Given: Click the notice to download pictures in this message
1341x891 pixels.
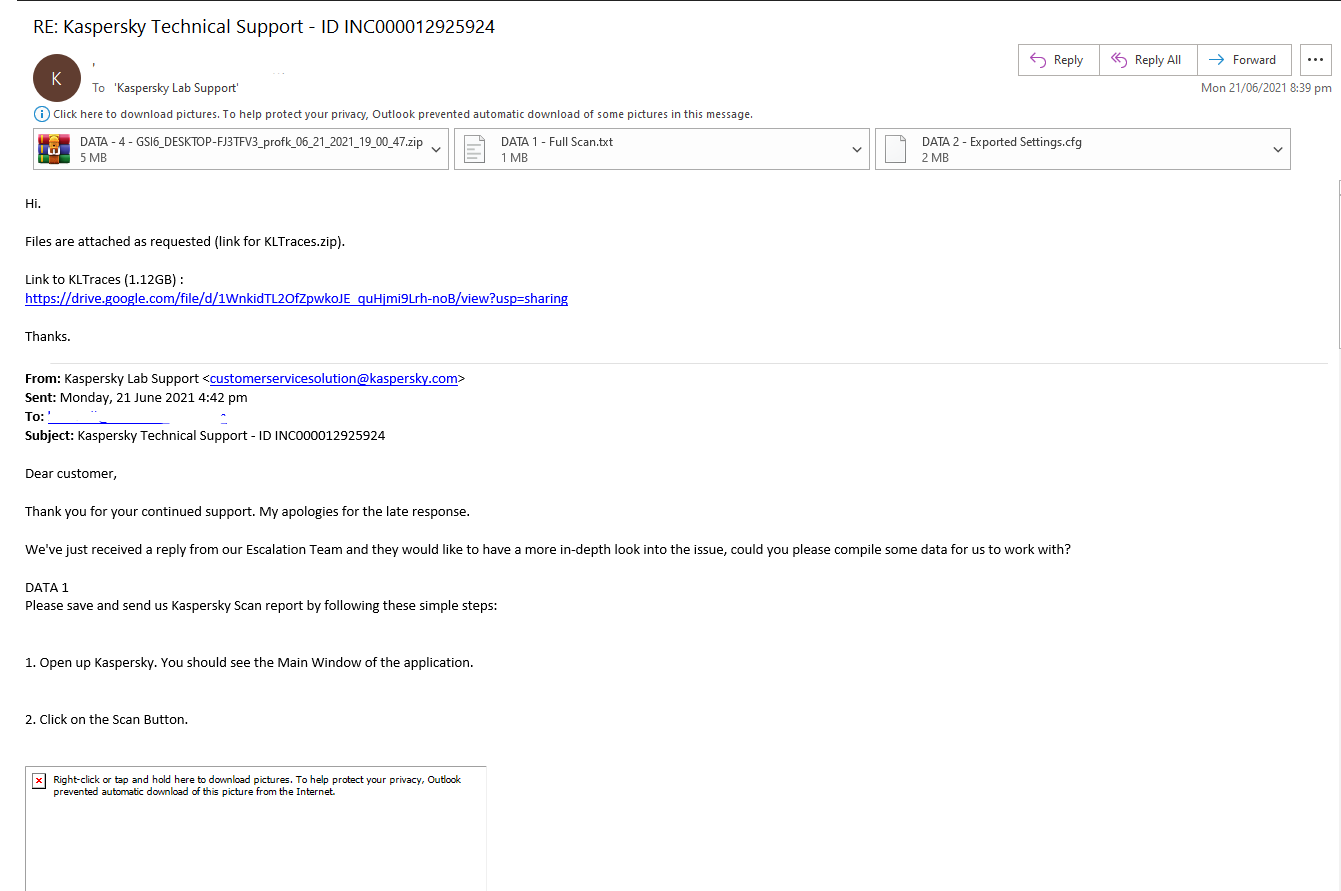Looking at the screenshot, I should pos(403,114).
